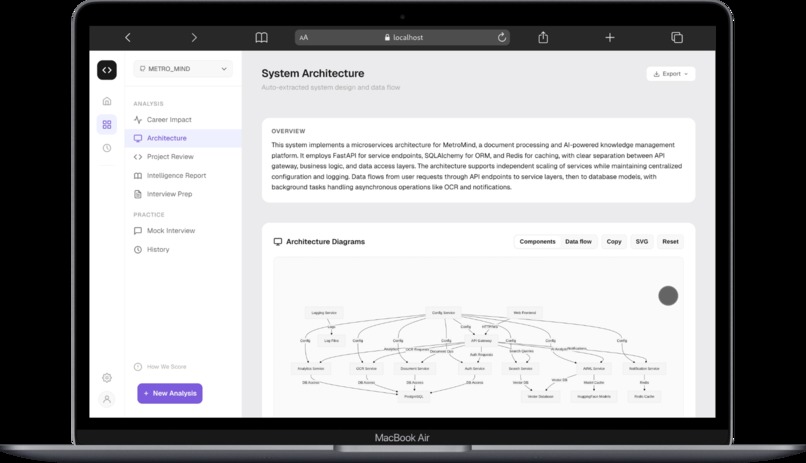Switch to the Components diagram tab
Screen dimensions: 806x463
537,242
